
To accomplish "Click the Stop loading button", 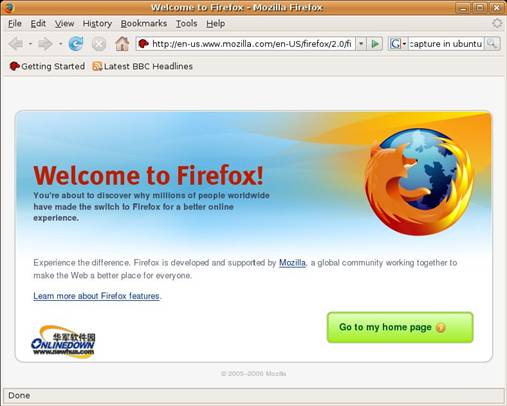I will point(99,44).
